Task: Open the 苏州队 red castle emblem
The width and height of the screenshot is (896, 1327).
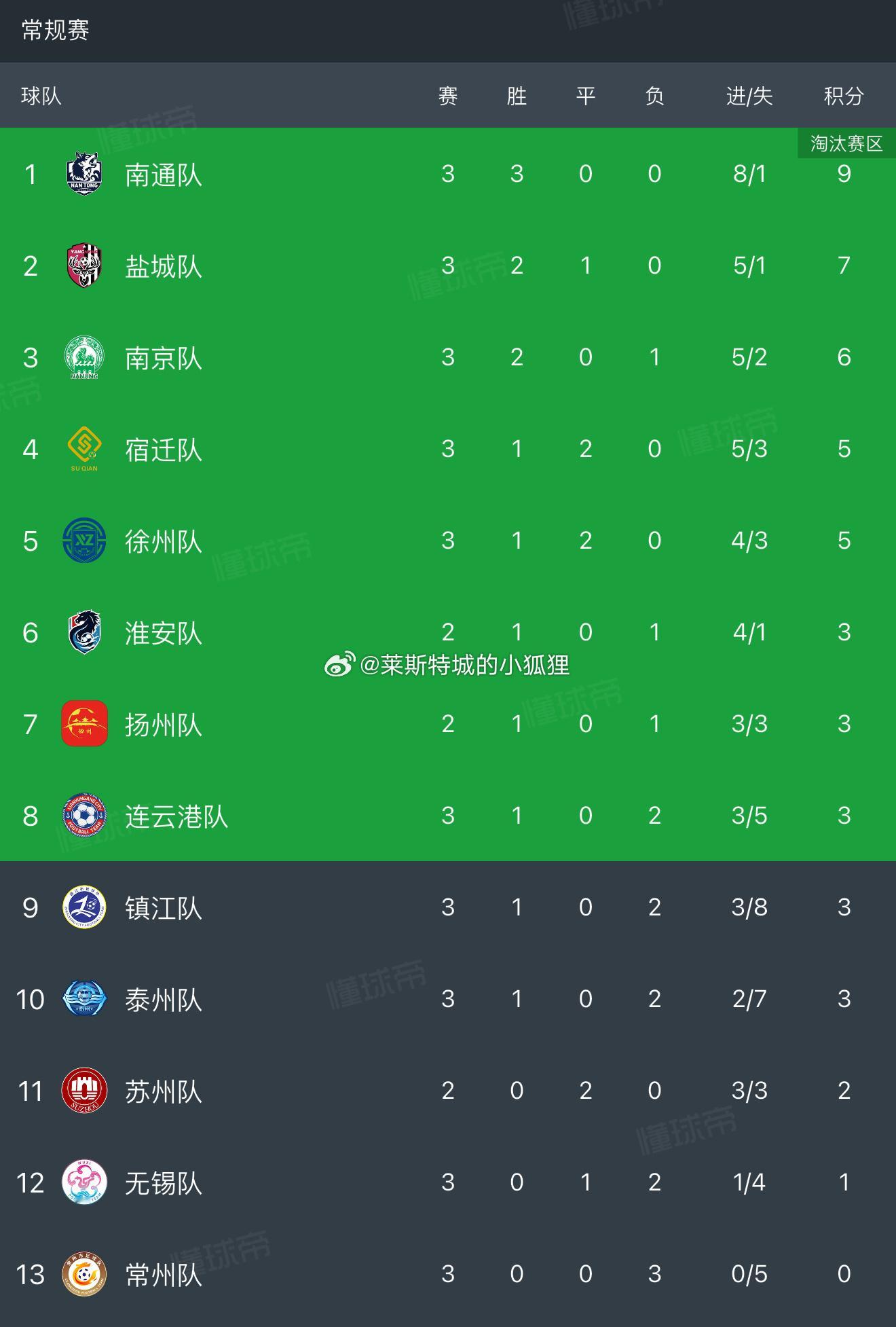Action: (84, 1091)
